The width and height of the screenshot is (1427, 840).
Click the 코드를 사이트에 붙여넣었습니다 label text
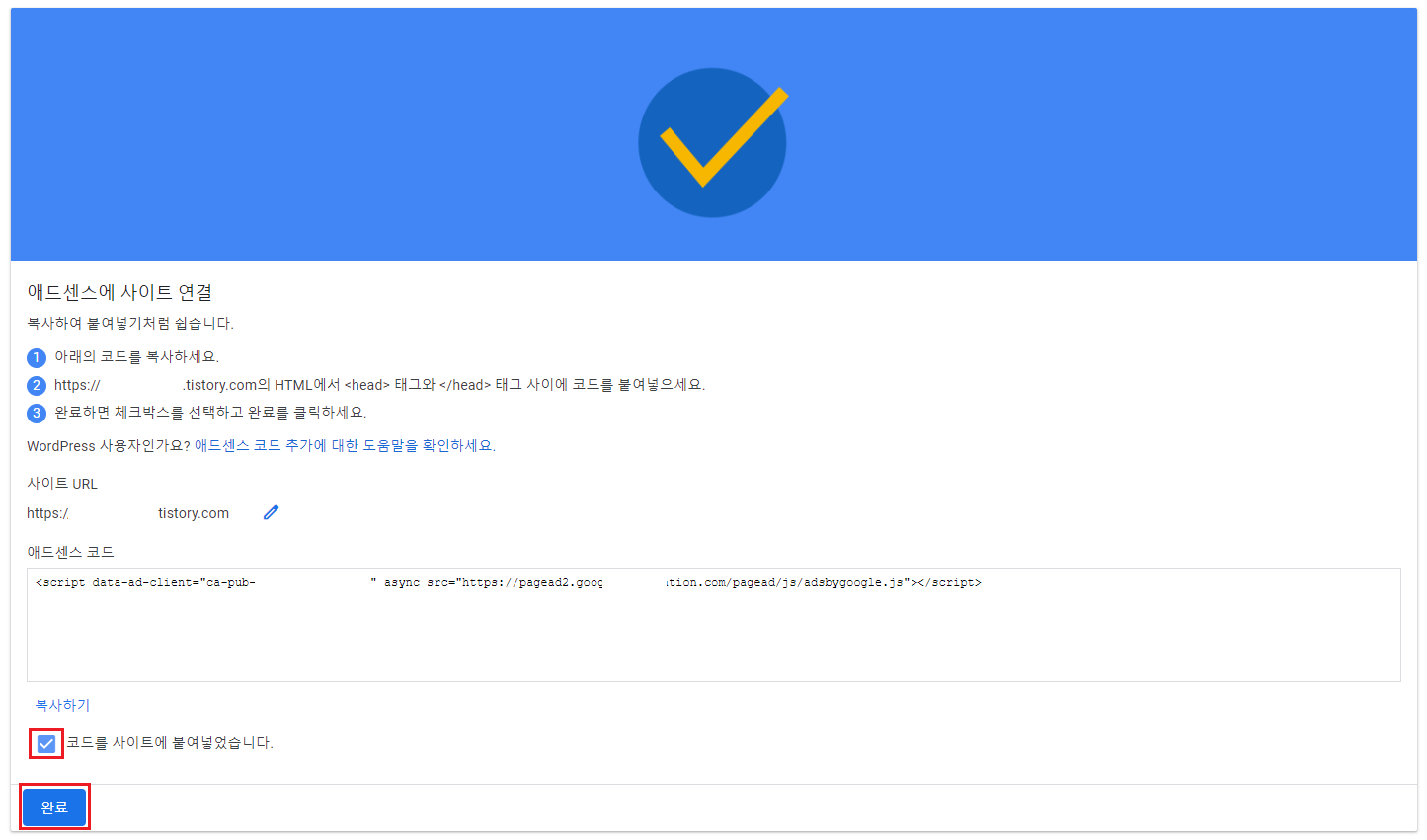pos(170,743)
